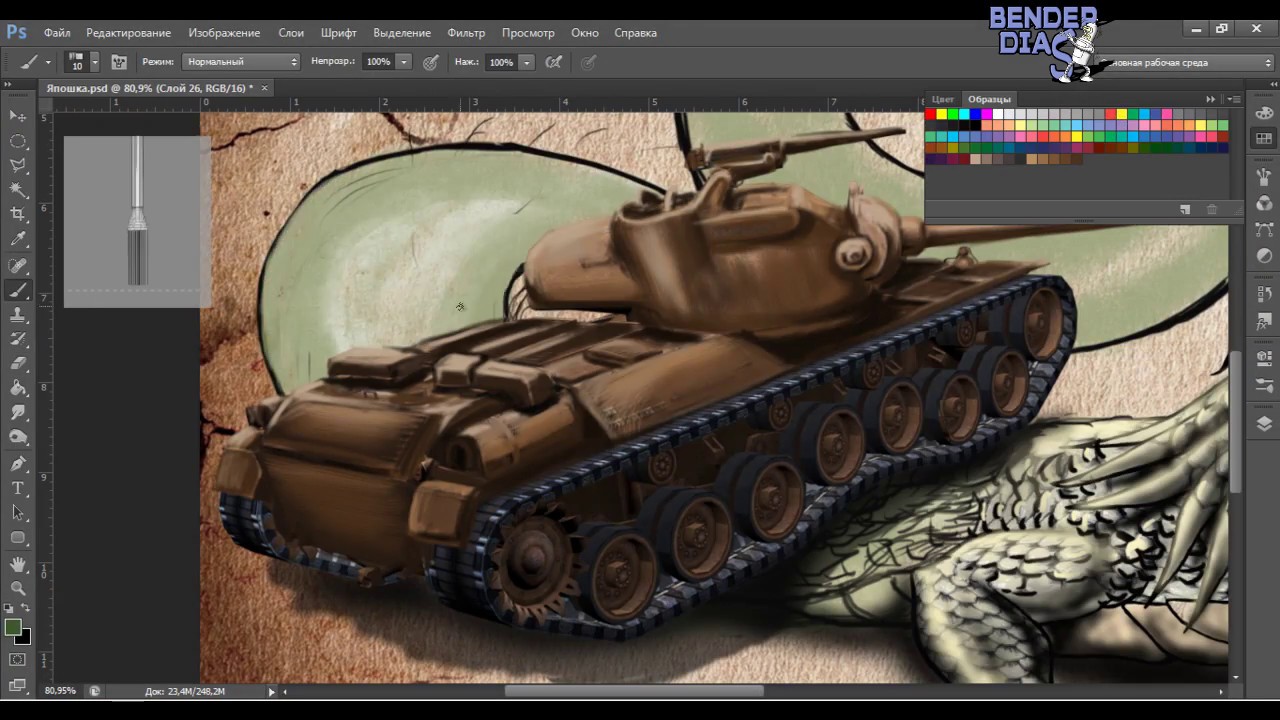Image resolution: width=1280 pixels, height=720 pixels.
Task: Toggle pressure control for opacity
Action: coord(431,62)
